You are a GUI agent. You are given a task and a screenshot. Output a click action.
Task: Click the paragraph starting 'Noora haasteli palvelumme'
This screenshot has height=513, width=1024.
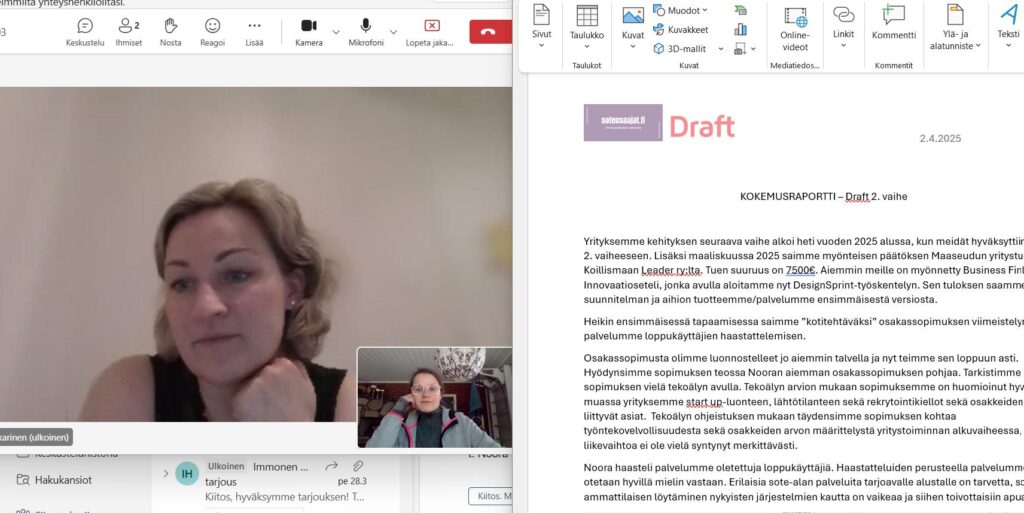(x=803, y=482)
